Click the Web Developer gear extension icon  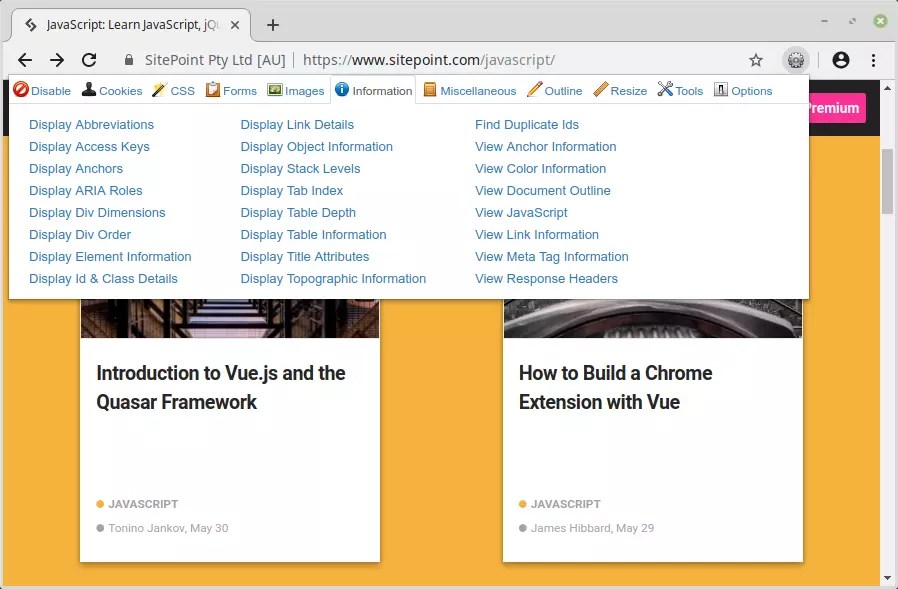(x=796, y=60)
